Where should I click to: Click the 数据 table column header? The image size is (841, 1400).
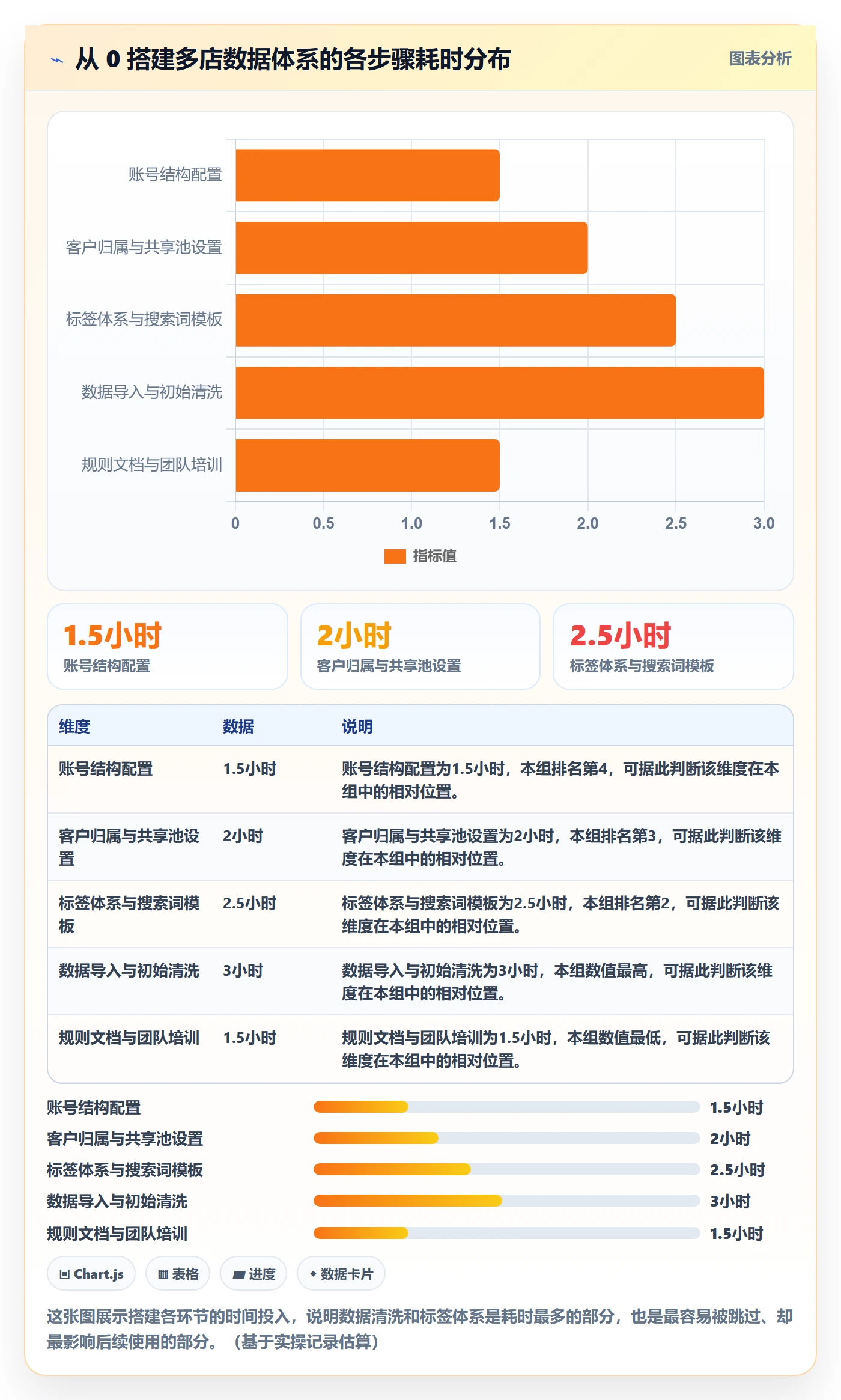click(x=238, y=726)
